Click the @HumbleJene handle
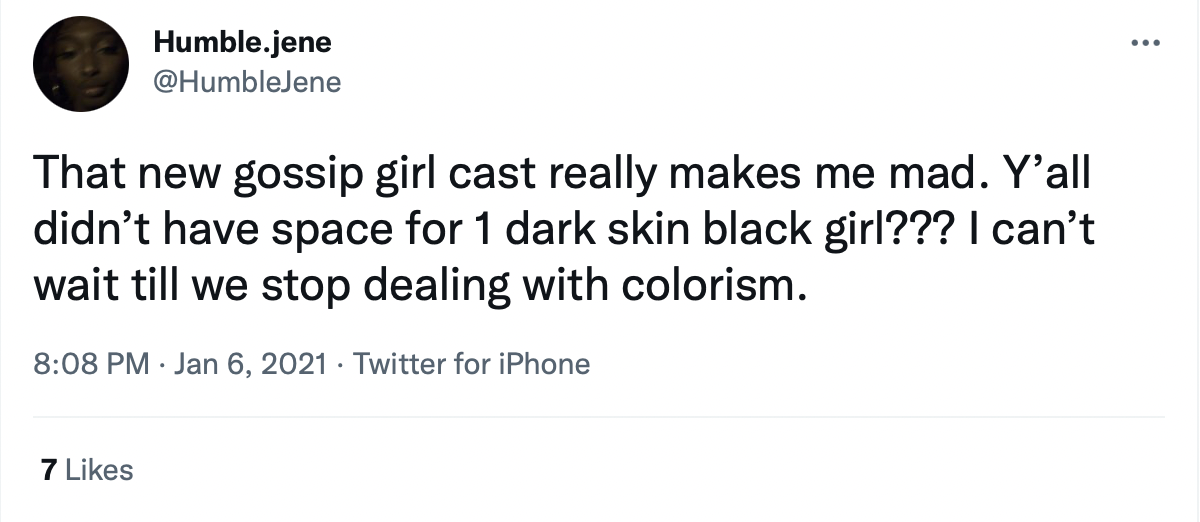This screenshot has width=1200, height=522. pos(247,81)
